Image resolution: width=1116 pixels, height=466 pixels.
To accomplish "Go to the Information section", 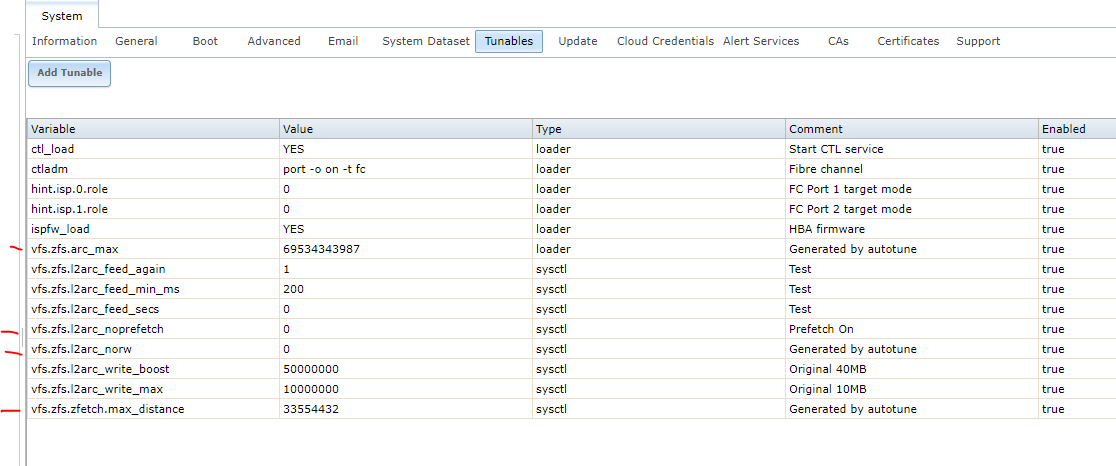I will [x=65, y=41].
